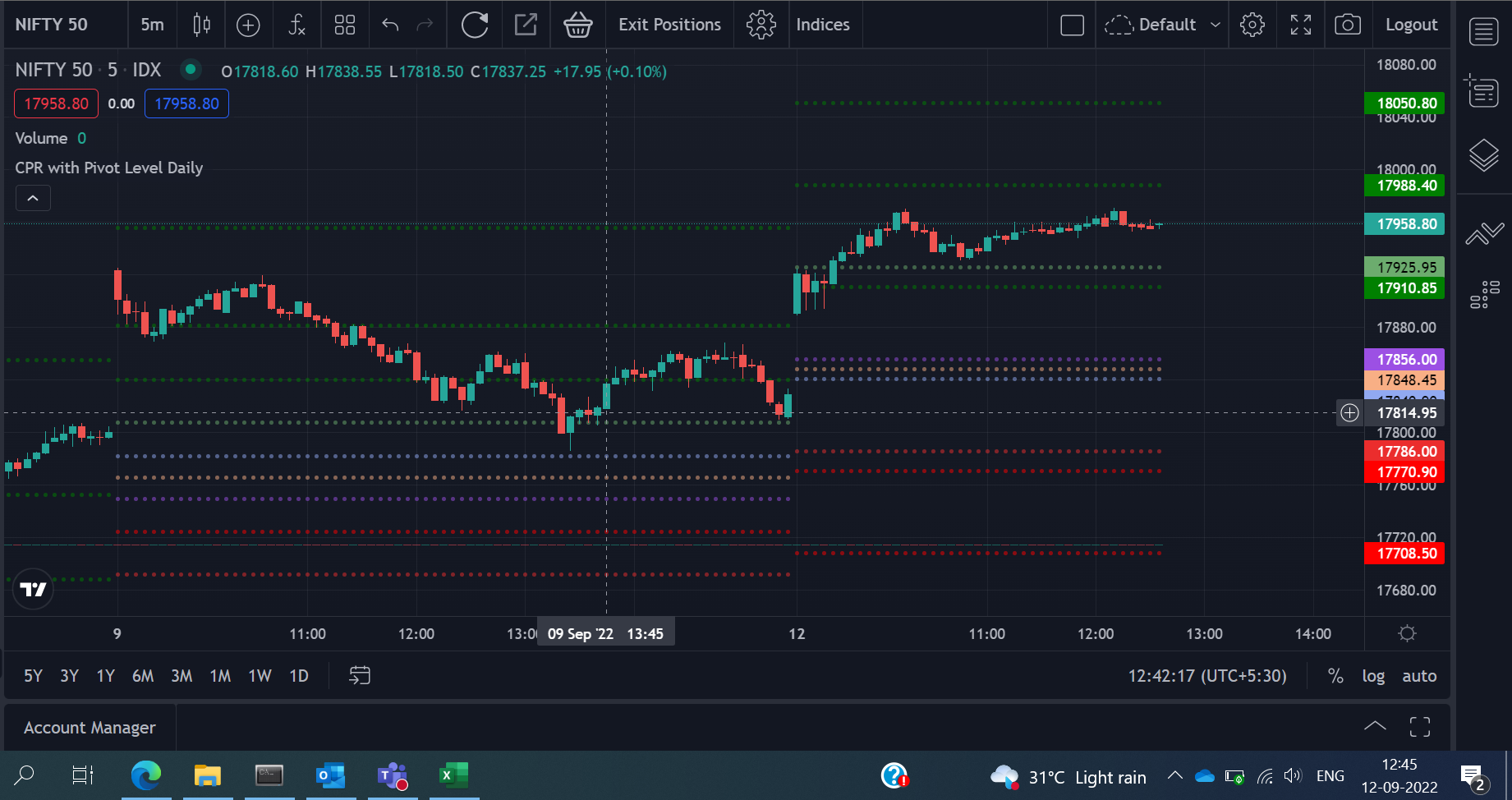Switch chart to fullscreen mode
This screenshot has height=800, width=1512.
(x=1301, y=25)
